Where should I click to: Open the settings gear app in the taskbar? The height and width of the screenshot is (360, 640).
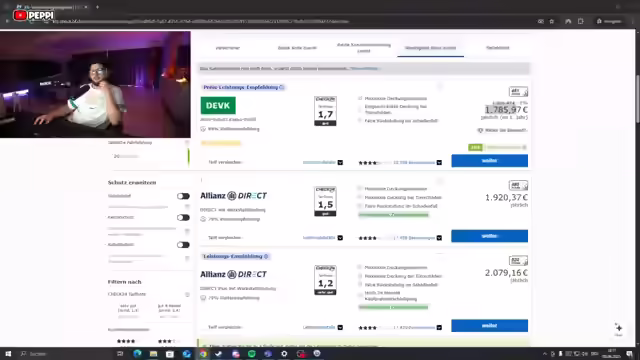tap(284, 354)
